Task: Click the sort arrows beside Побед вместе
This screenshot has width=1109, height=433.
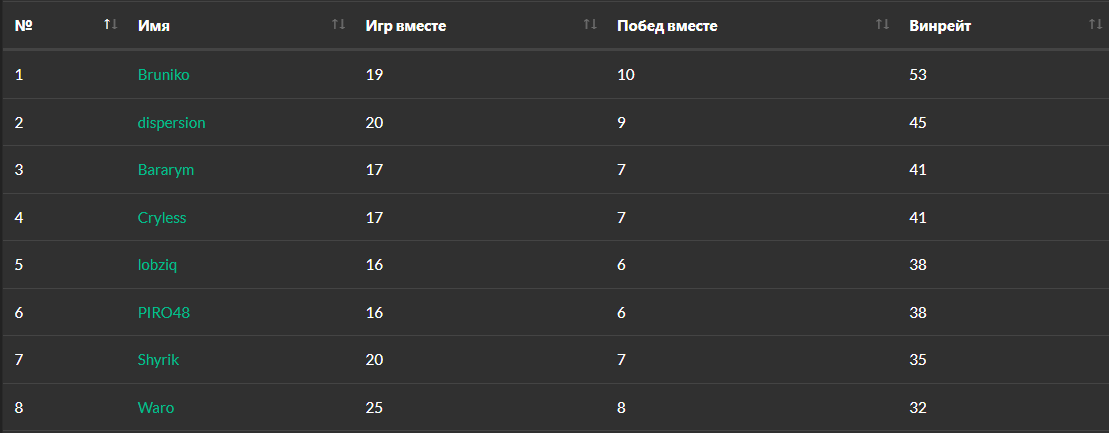Action: coord(882,24)
